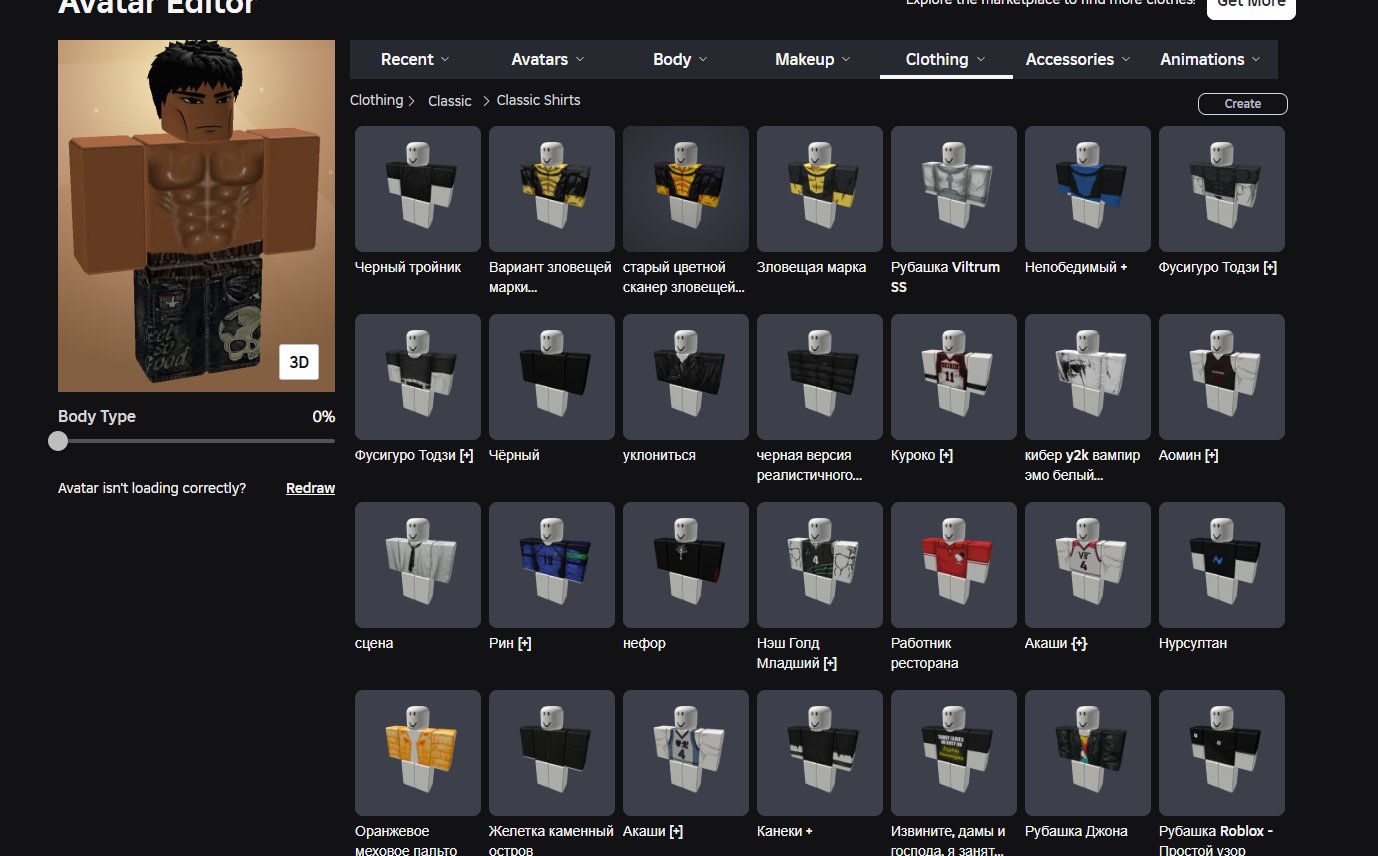1378x856 pixels.
Task: Choose the Нэш Голд Младший shirt
Action: (x=820, y=565)
